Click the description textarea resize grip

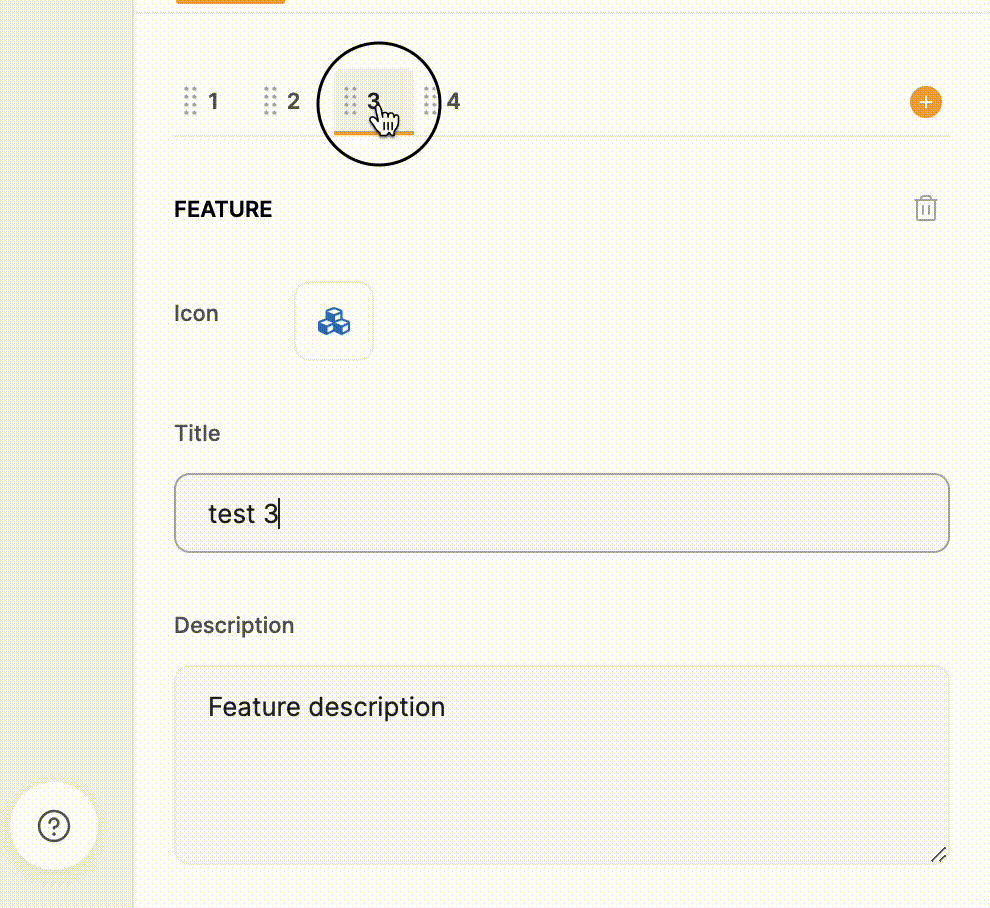[938, 854]
